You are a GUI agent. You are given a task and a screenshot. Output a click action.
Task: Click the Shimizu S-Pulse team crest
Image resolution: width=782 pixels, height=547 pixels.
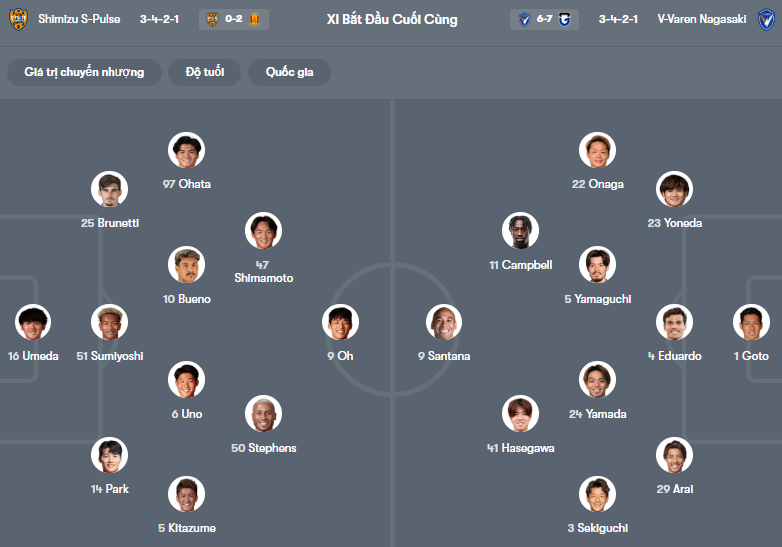tap(17, 19)
